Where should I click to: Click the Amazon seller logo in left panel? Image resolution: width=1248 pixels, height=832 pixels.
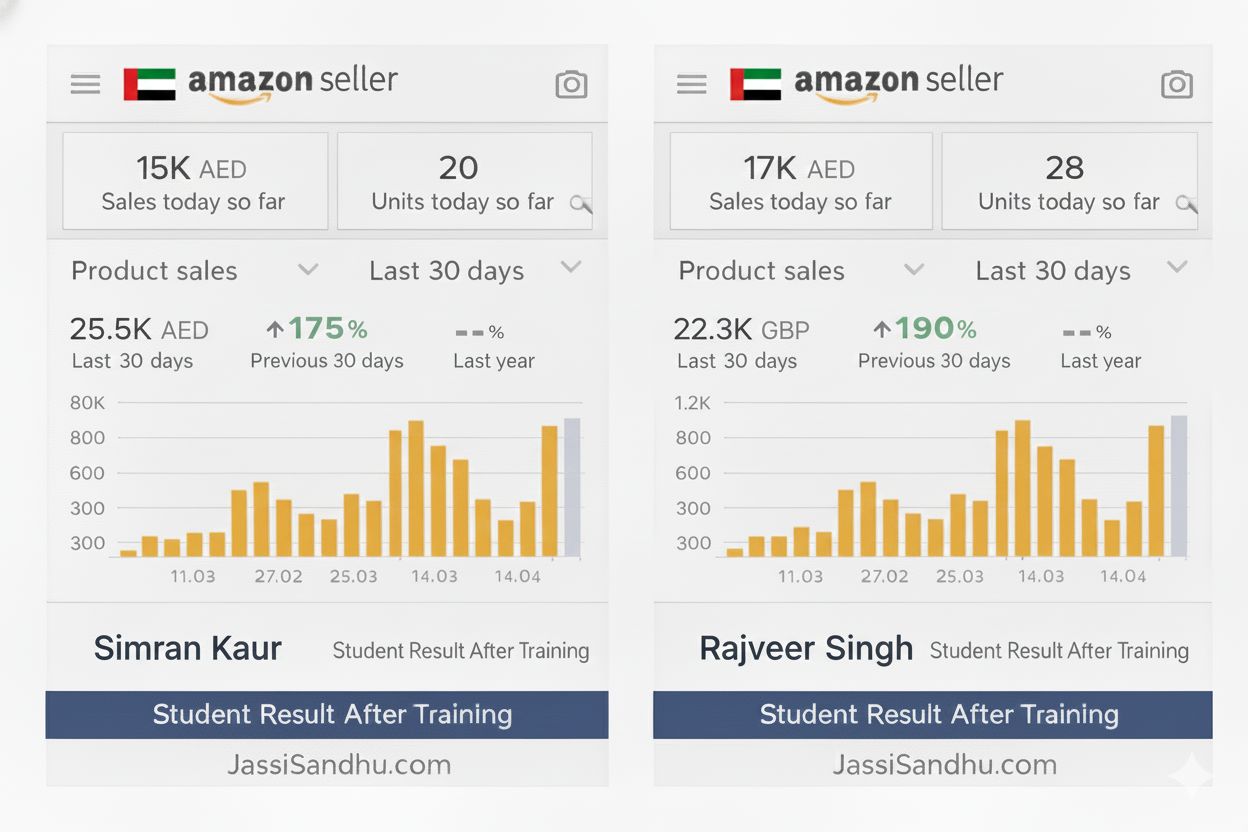pyautogui.click(x=292, y=82)
